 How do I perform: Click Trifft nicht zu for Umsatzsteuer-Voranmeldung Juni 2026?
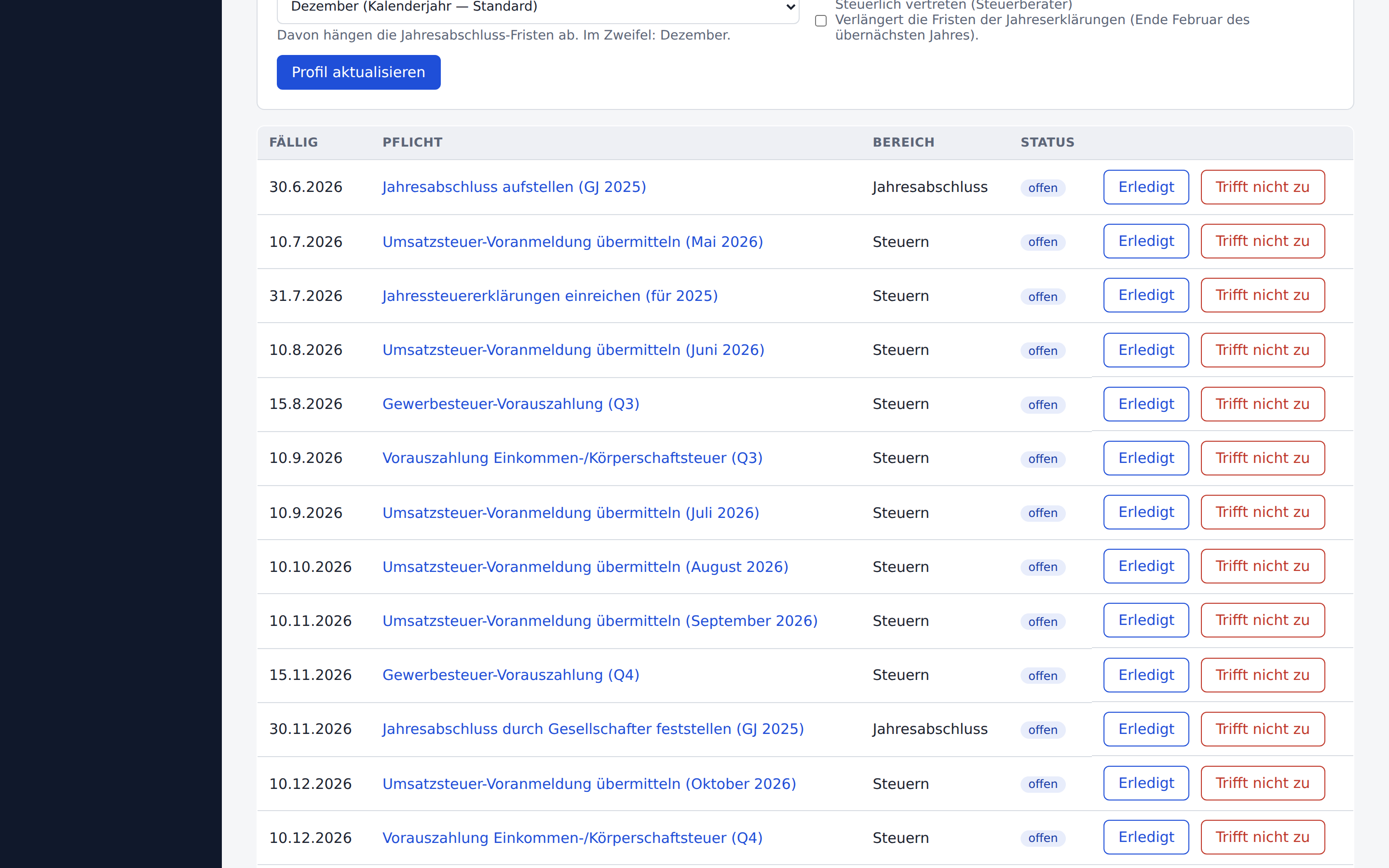point(1262,350)
